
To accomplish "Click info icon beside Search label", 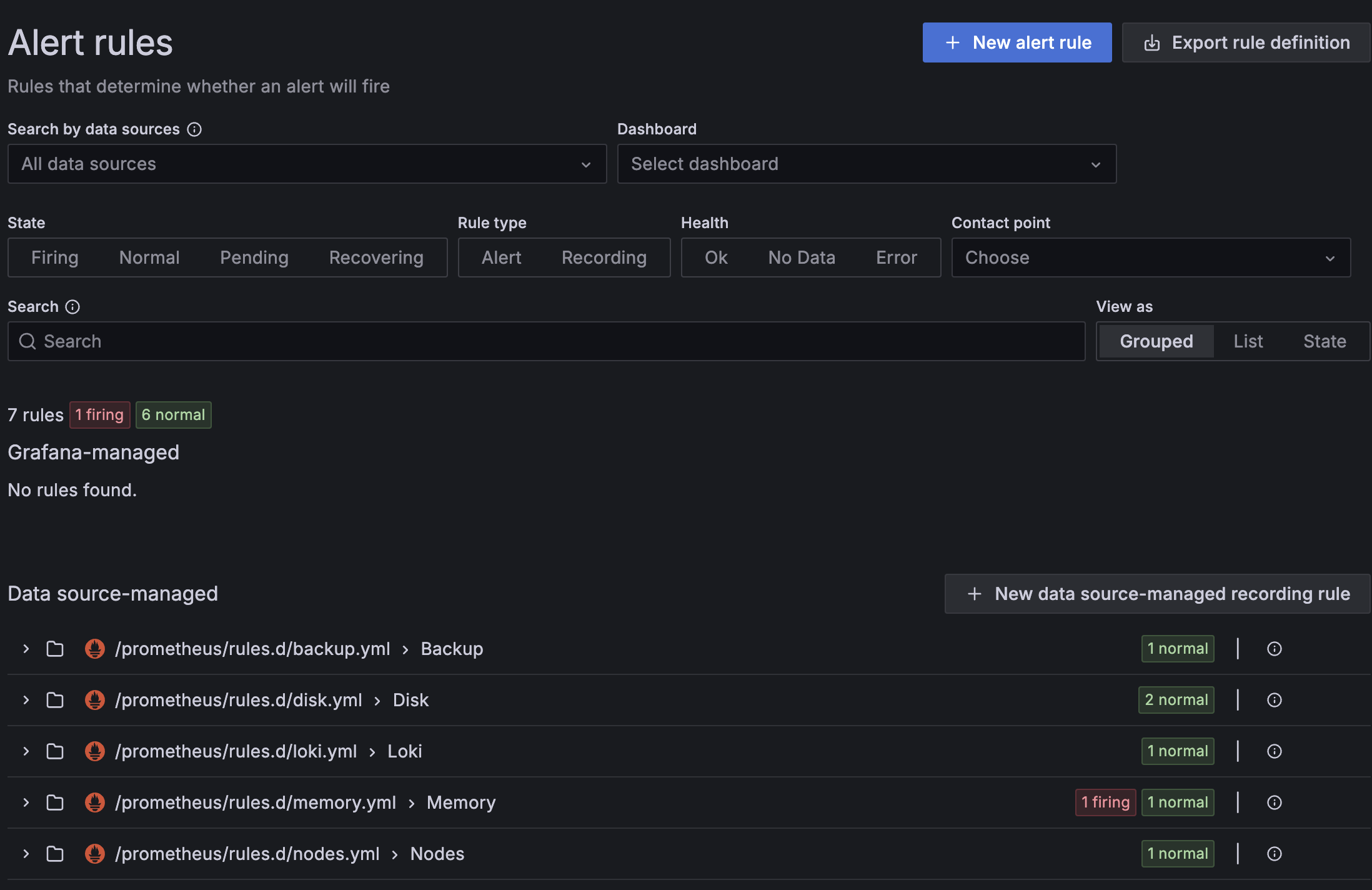I will (x=72, y=307).
